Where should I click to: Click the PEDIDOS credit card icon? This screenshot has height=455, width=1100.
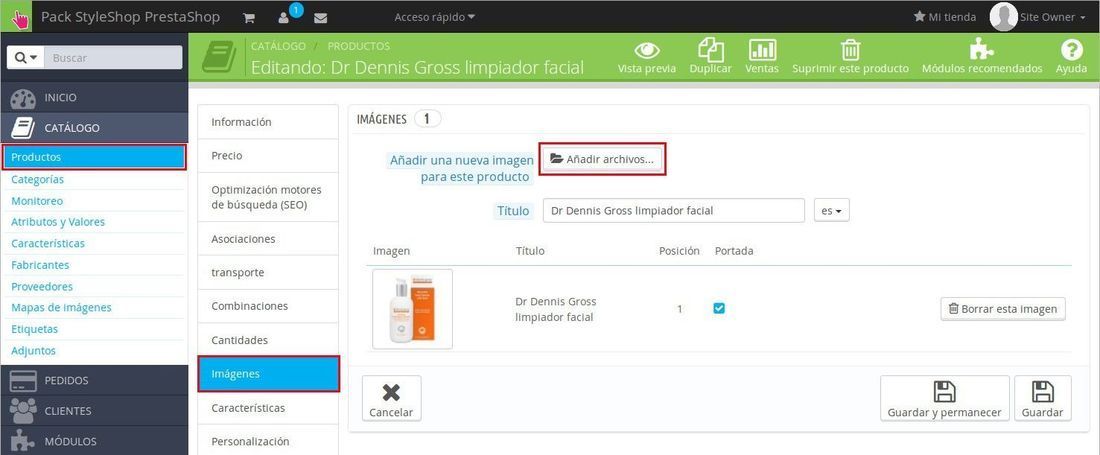click(x=23, y=381)
